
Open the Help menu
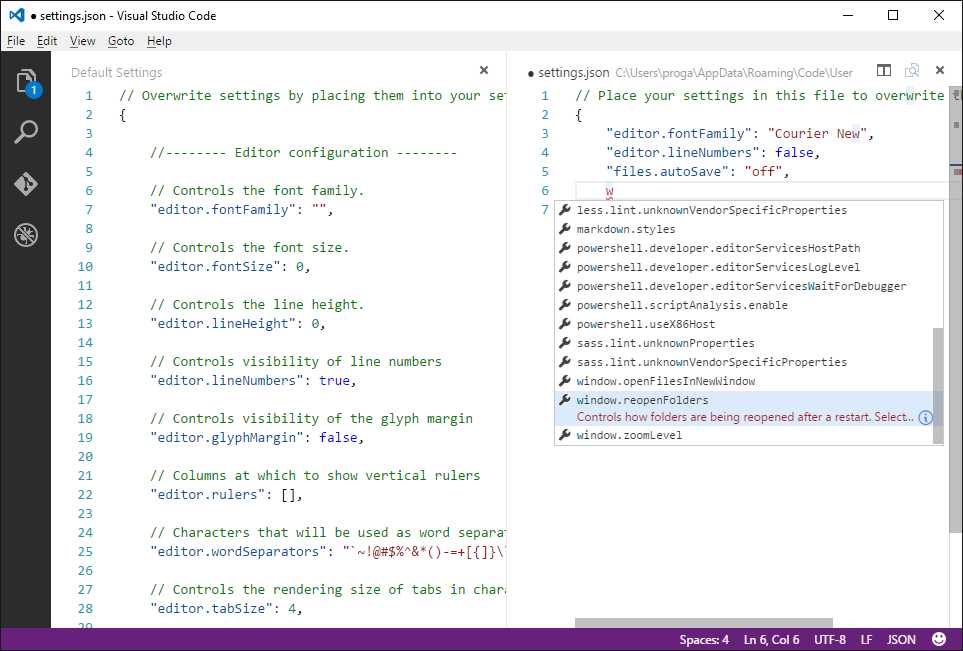[159, 41]
